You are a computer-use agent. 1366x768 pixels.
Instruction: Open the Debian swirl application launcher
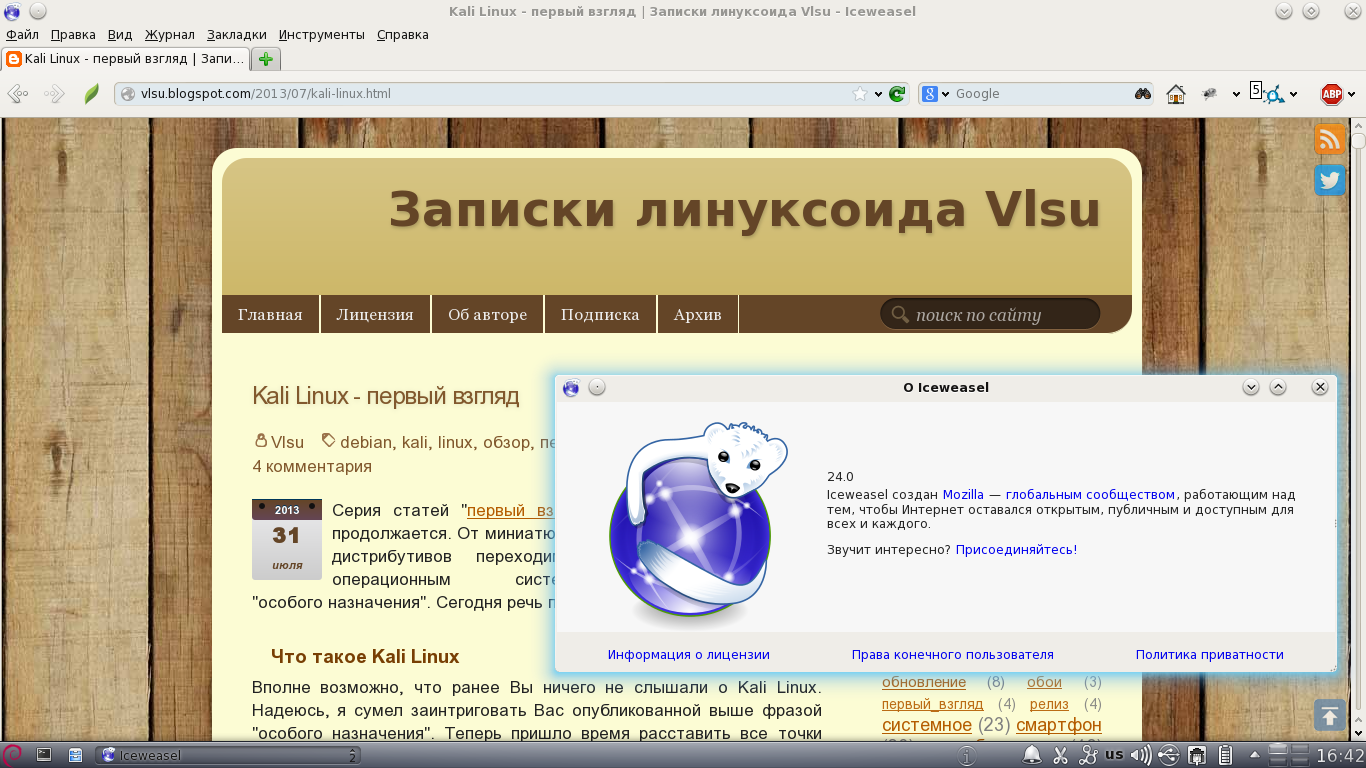13,755
